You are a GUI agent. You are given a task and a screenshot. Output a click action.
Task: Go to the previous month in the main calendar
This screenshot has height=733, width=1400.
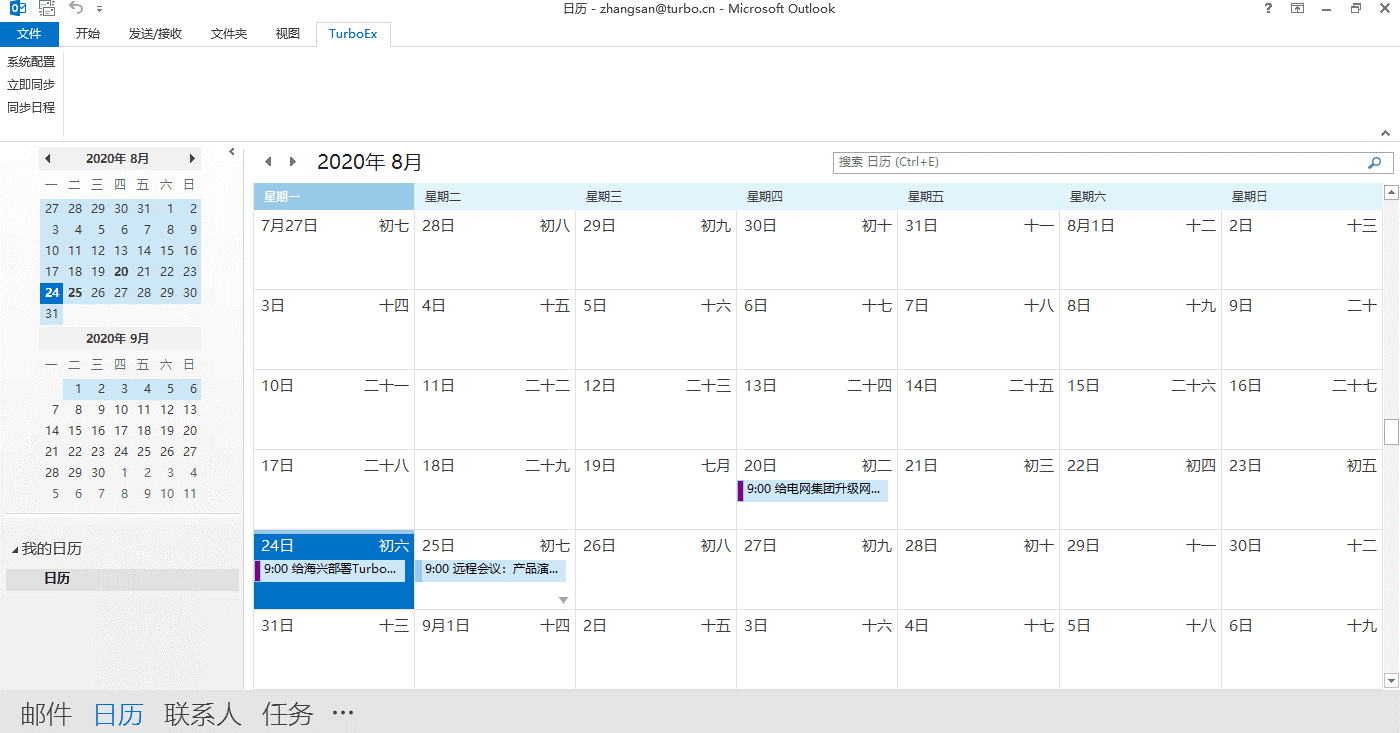pyautogui.click(x=268, y=162)
